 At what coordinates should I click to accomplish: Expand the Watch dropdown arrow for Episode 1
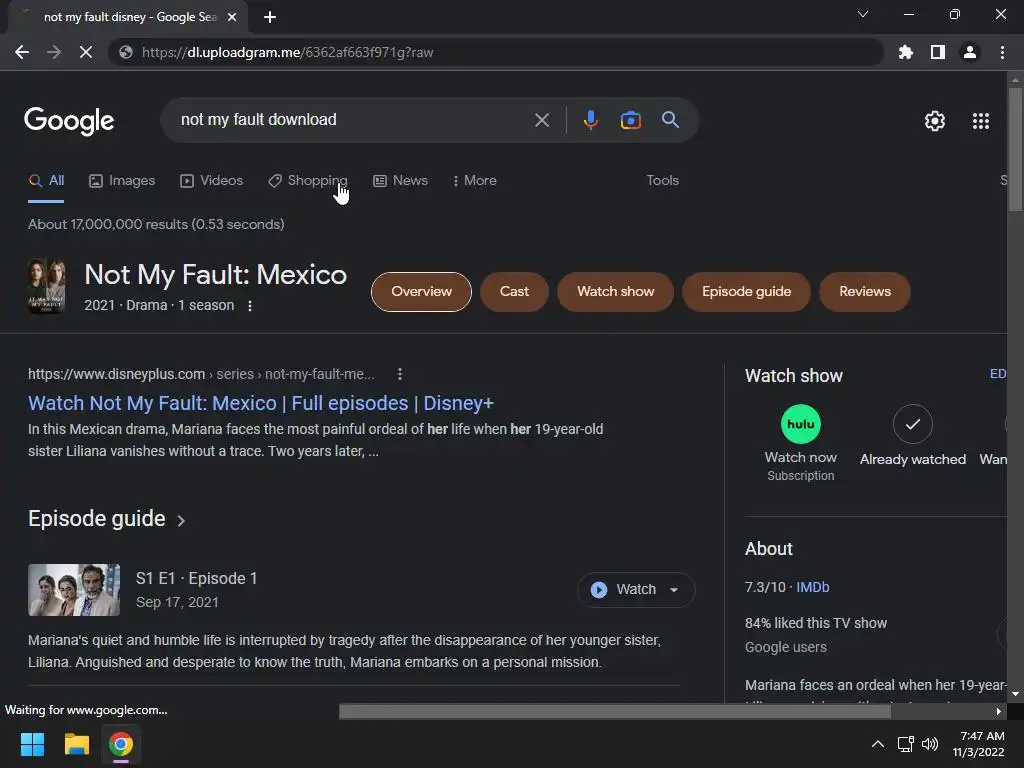pyautogui.click(x=674, y=590)
